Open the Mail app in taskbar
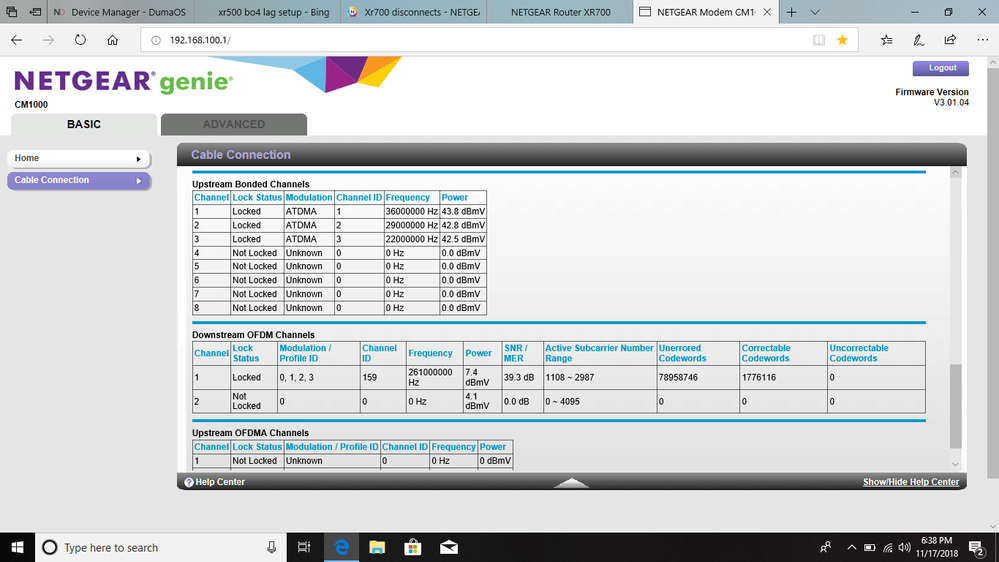The height and width of the screenshot is (562, 999). pos(448,547)
